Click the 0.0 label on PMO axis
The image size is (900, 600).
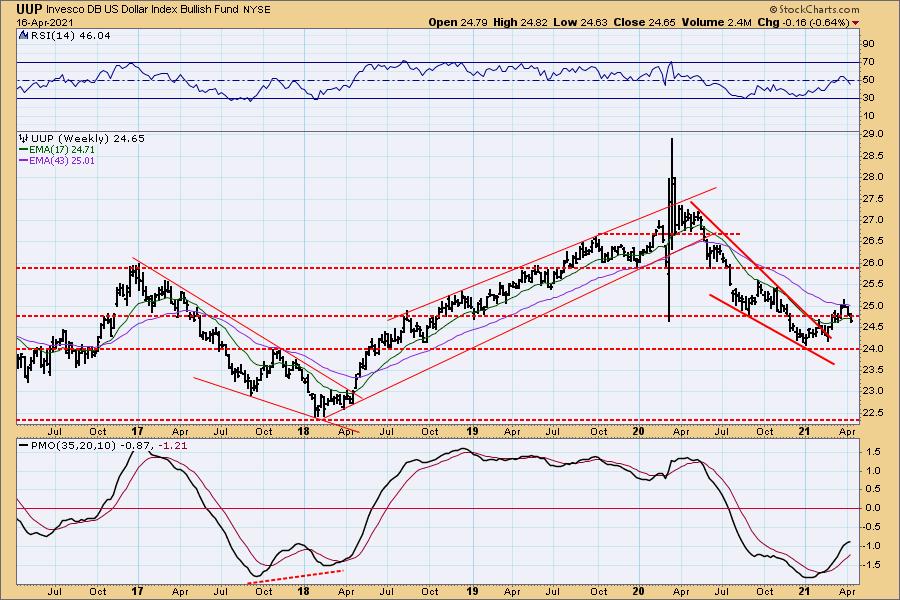click(873, 508)
